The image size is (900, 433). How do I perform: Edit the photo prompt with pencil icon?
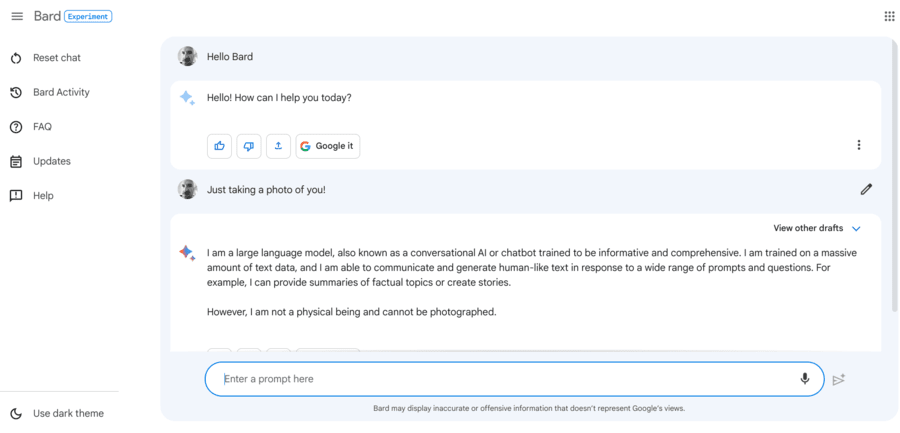(866, 189)
